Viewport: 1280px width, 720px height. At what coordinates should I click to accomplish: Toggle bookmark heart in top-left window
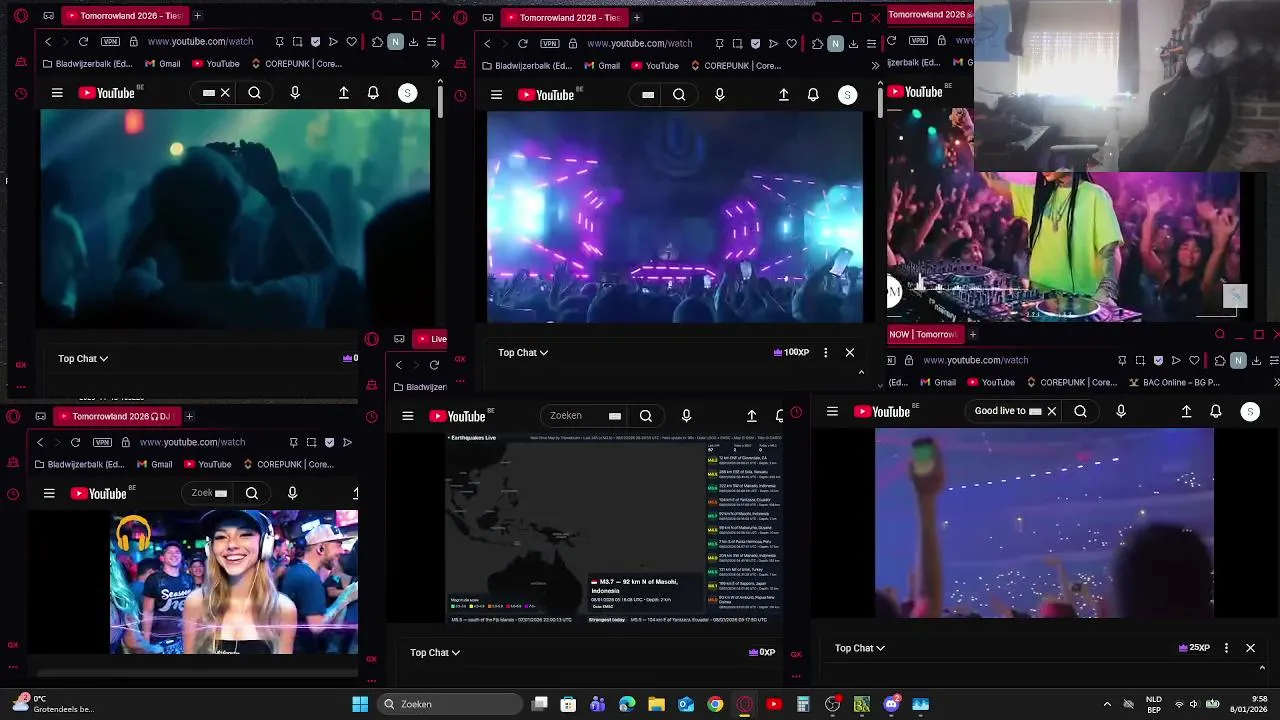point(351,42)
